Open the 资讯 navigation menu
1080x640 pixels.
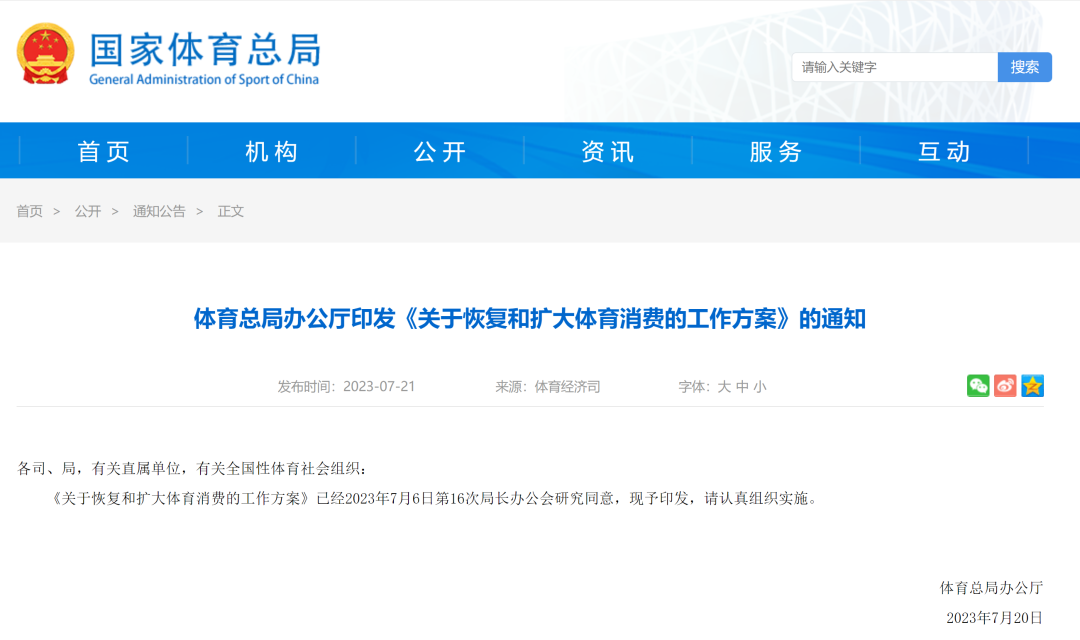608,150
